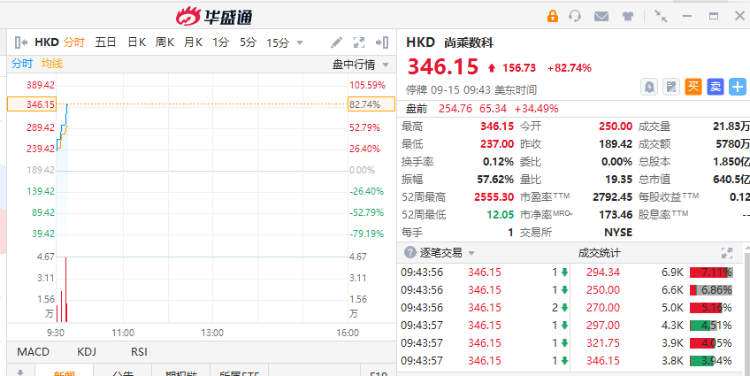The width and height of the screenshot is (750, 376).
Task: Add HKD to watchlist plus button
Action: point(737,87)
